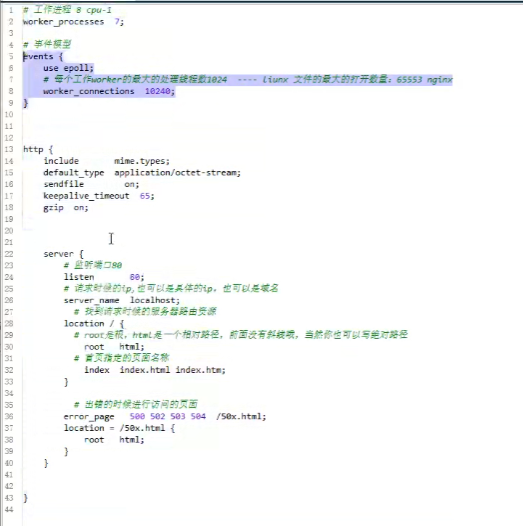Click the keepalive value 65
This screenshot has width=523, height=526.
(145, 196)
